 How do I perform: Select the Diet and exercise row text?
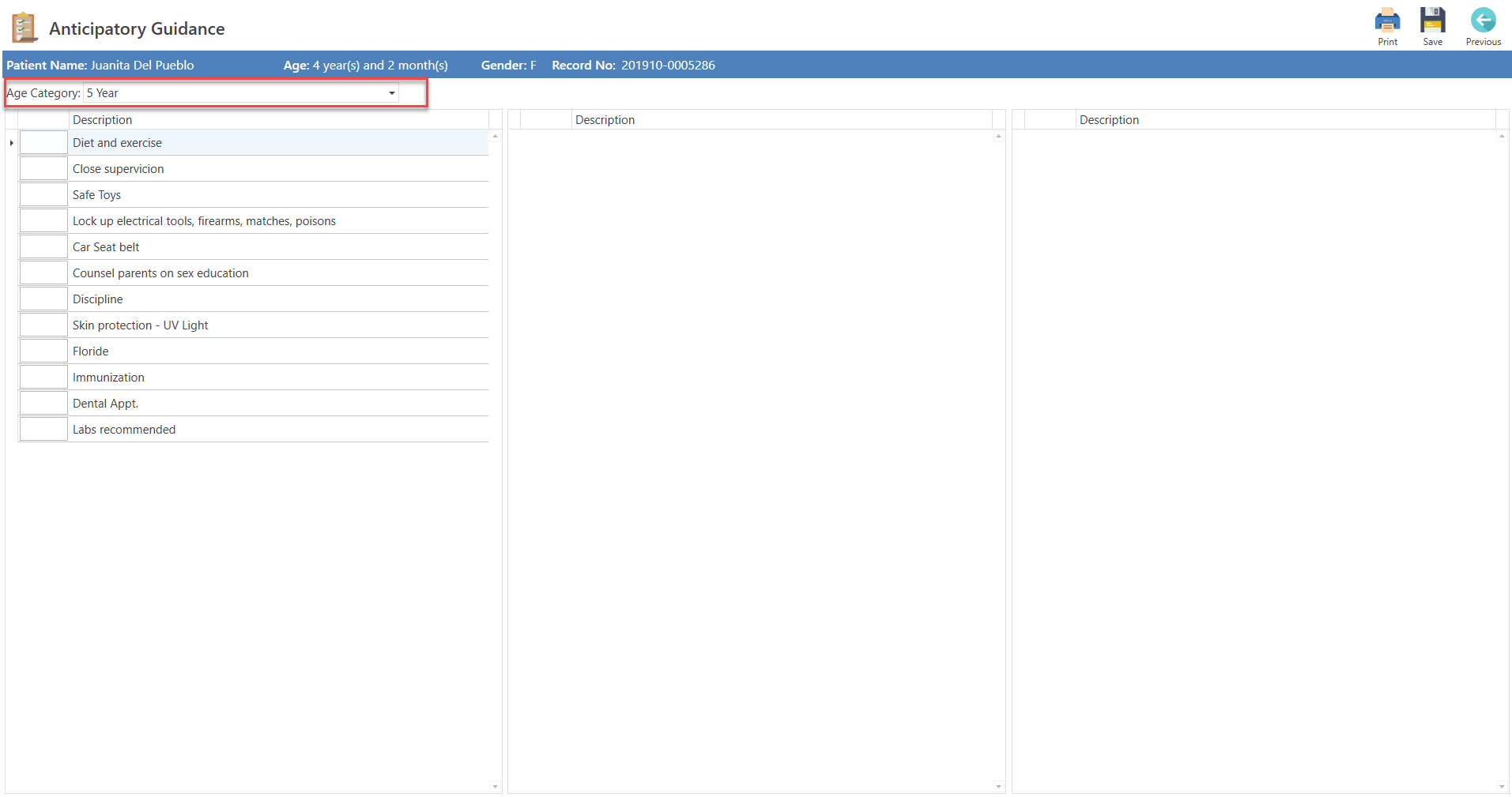117,143
